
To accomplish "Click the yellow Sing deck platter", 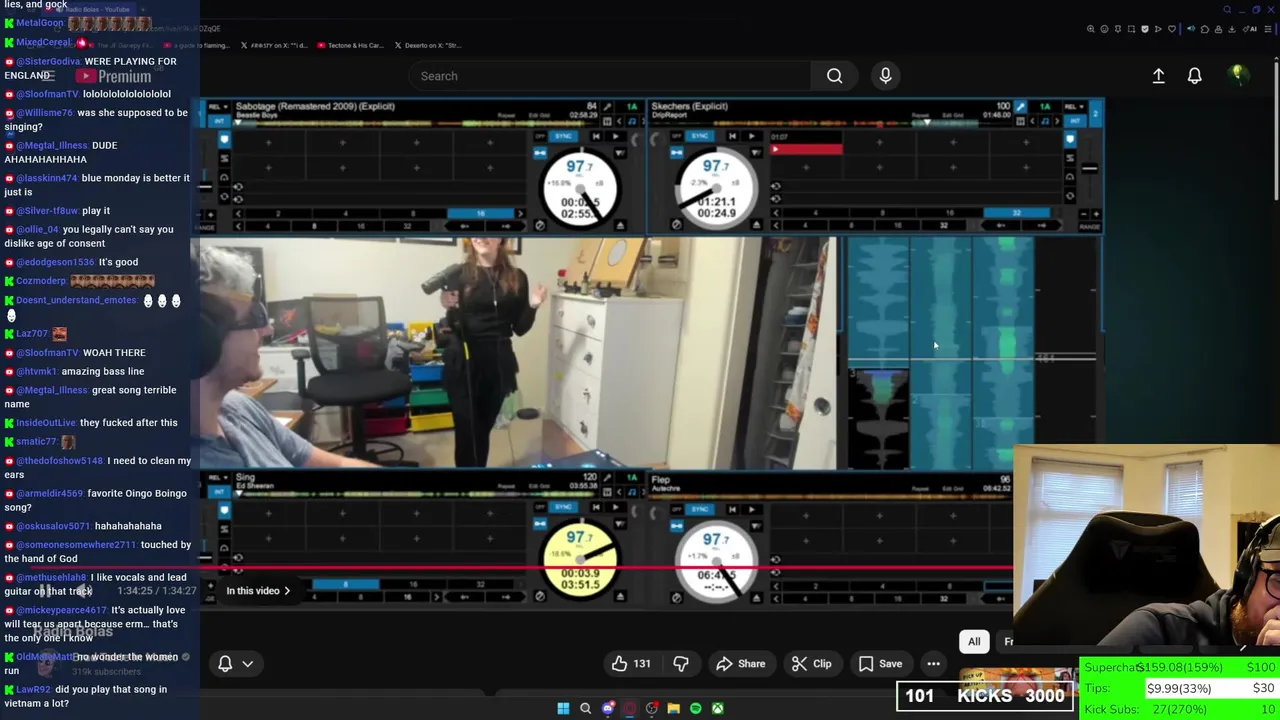I will click(580, 560).
